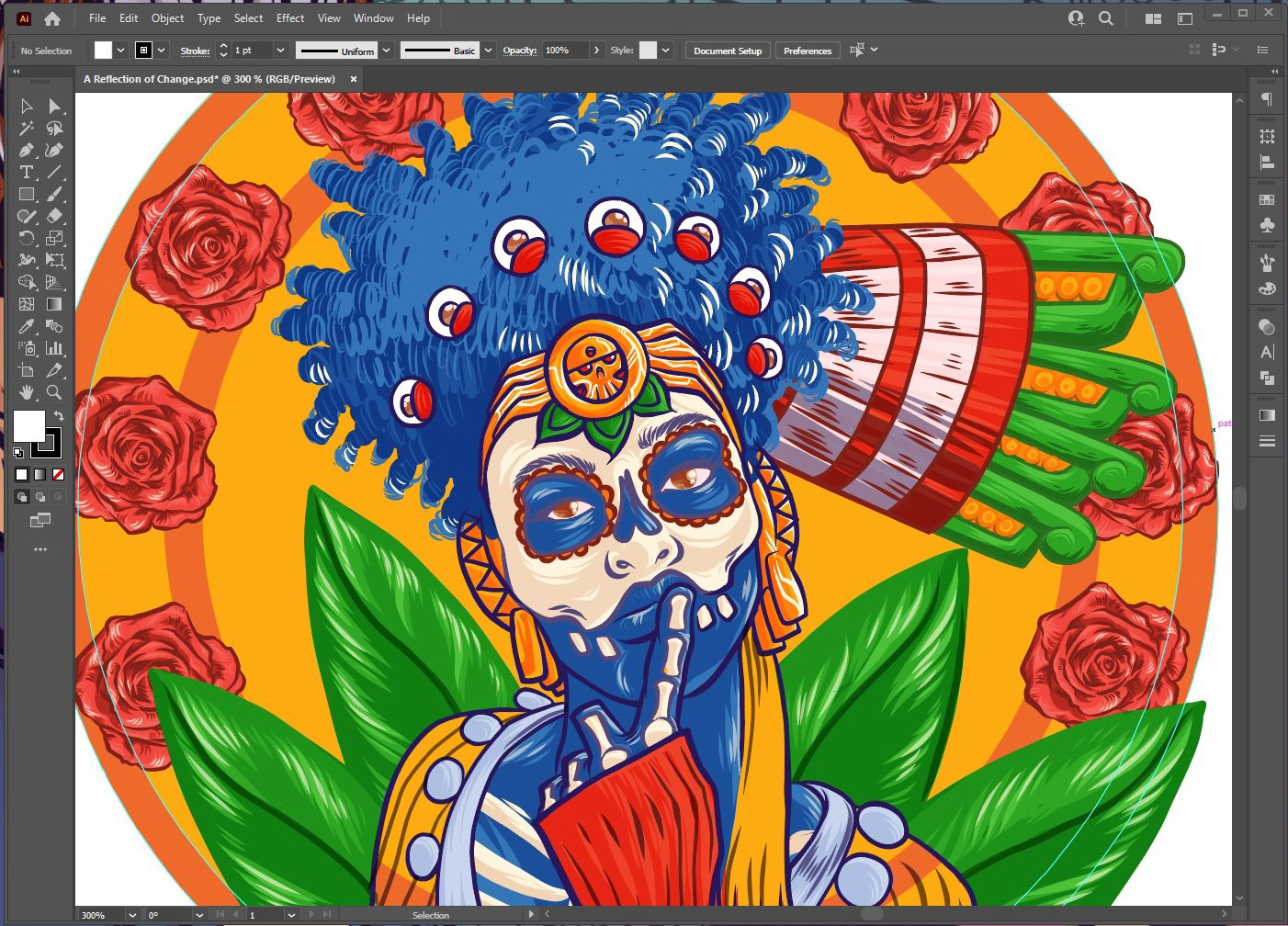Select the Eraser tool
Image resolution: width=1288 pixels, height=926 pixels.
(54, 217)
